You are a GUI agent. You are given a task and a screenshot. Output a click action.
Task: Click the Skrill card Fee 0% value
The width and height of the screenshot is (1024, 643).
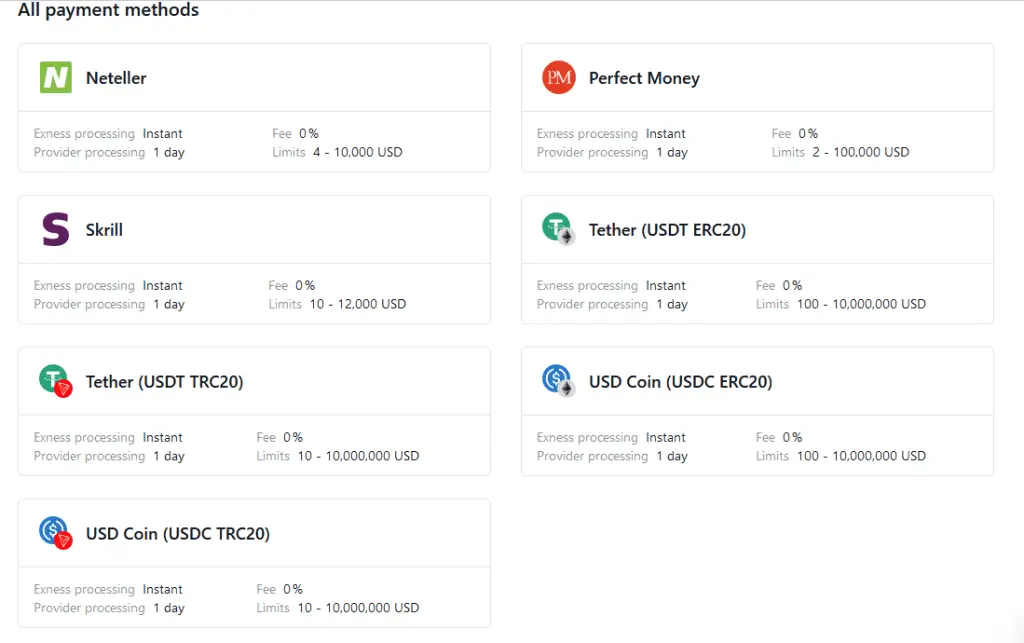pos(305,286)
